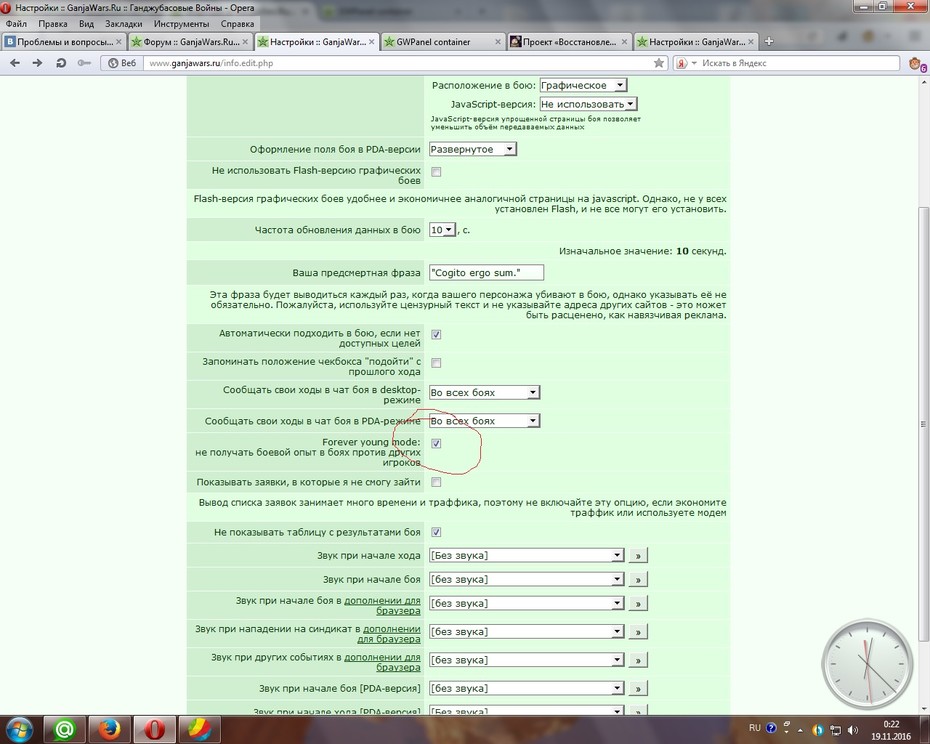Image resolution: width=930 pixels, height=744 pixels.
Task: Toggle 'Не использовать Flash-версию' checkbox
Action: click(x=436, y=172)
